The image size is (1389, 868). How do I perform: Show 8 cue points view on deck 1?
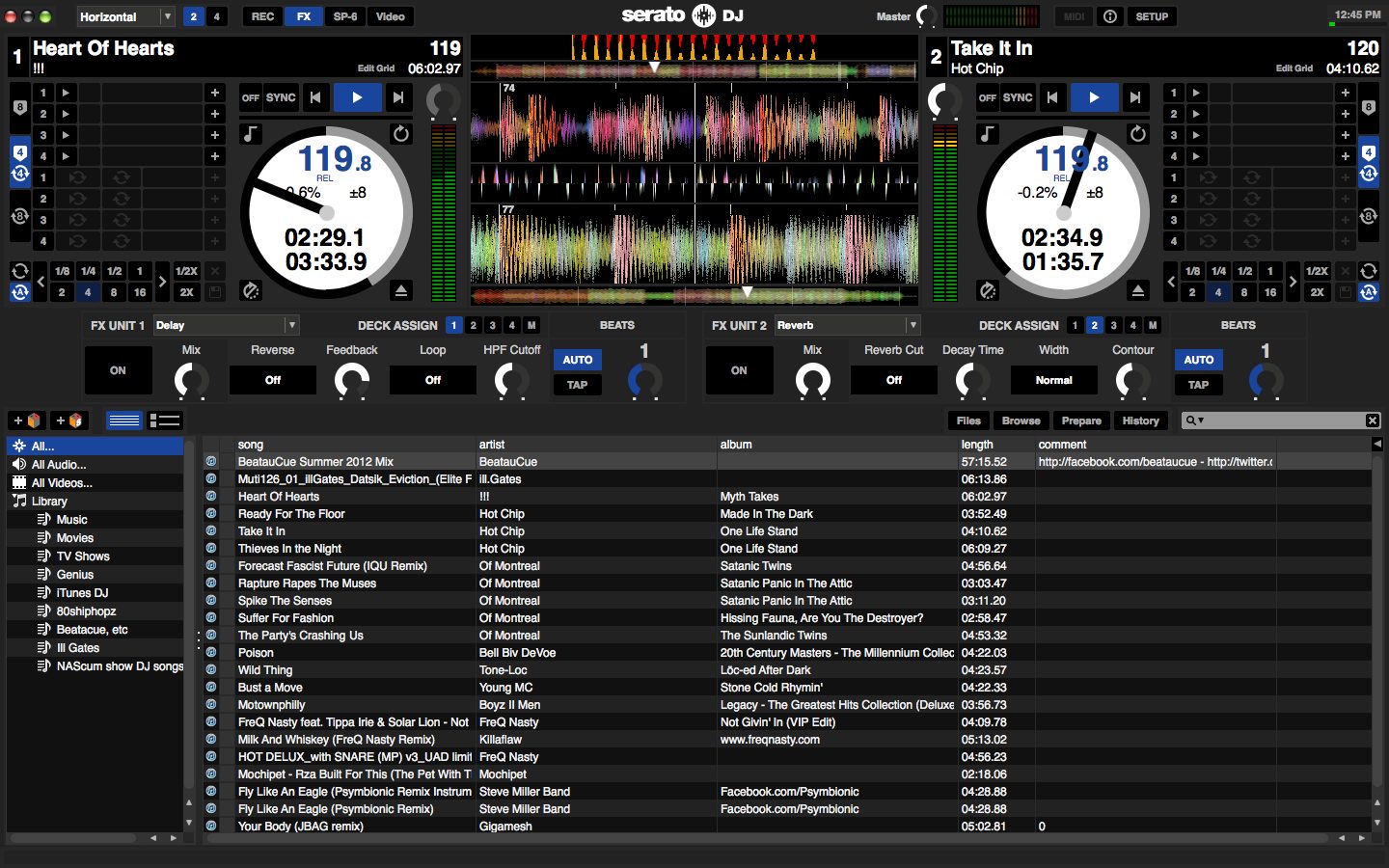[19, 109]
